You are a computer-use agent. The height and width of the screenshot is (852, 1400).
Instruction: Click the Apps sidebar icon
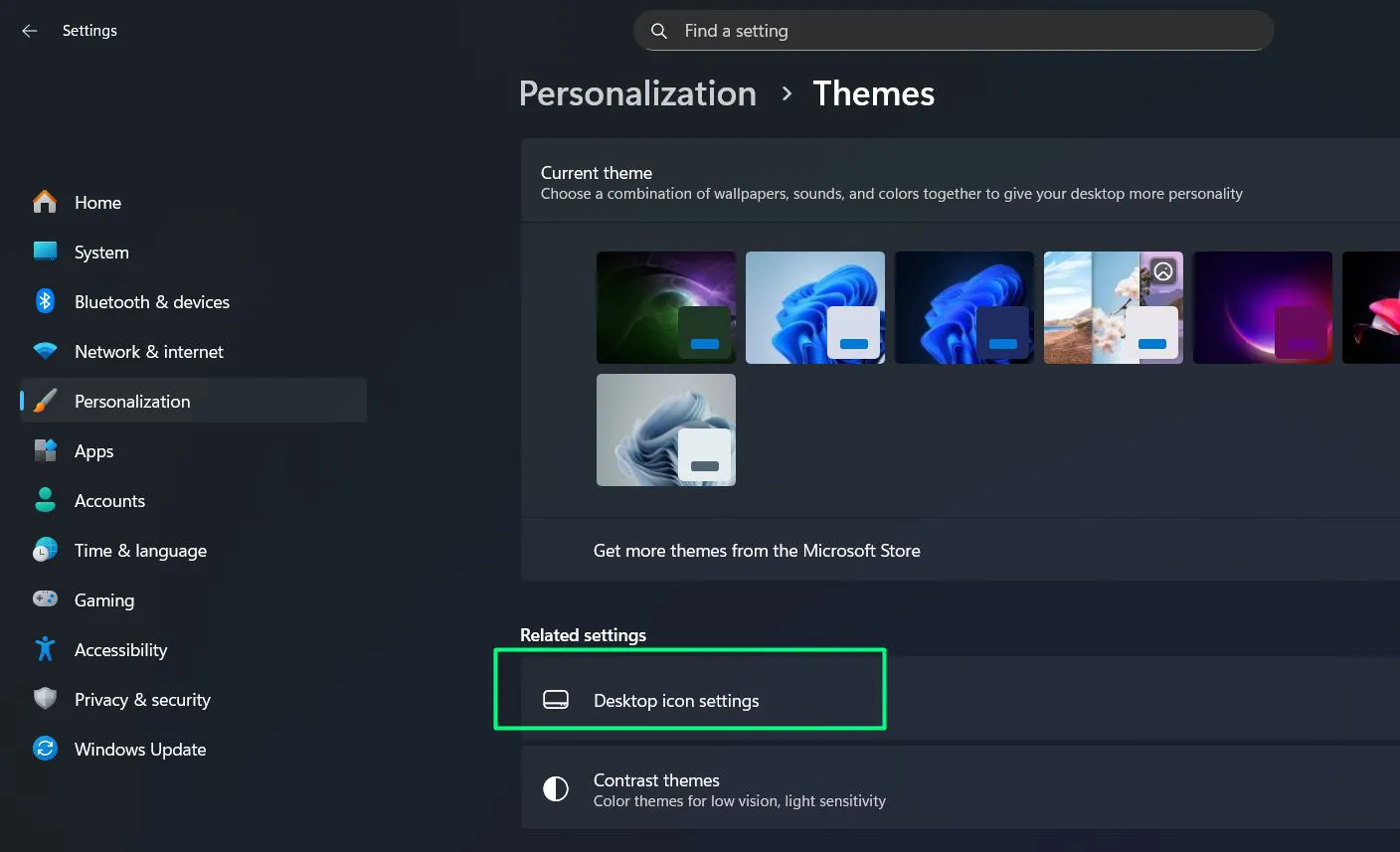click(45, 450)
